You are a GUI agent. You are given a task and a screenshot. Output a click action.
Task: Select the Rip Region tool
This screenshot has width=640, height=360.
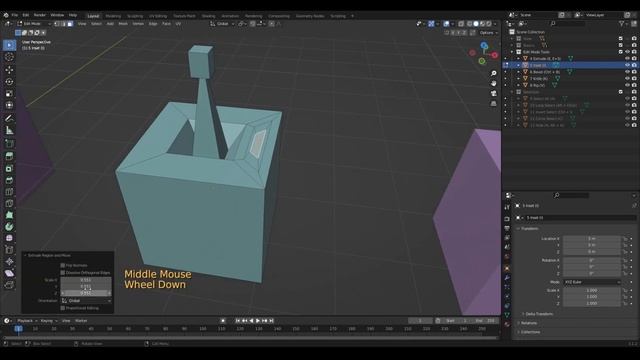click(9, 285)
